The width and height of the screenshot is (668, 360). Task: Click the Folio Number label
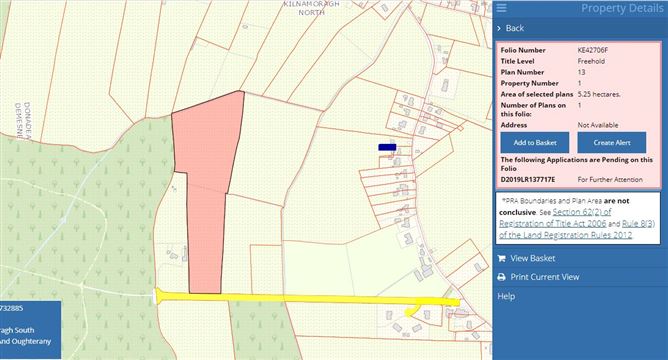coord(523,50)
